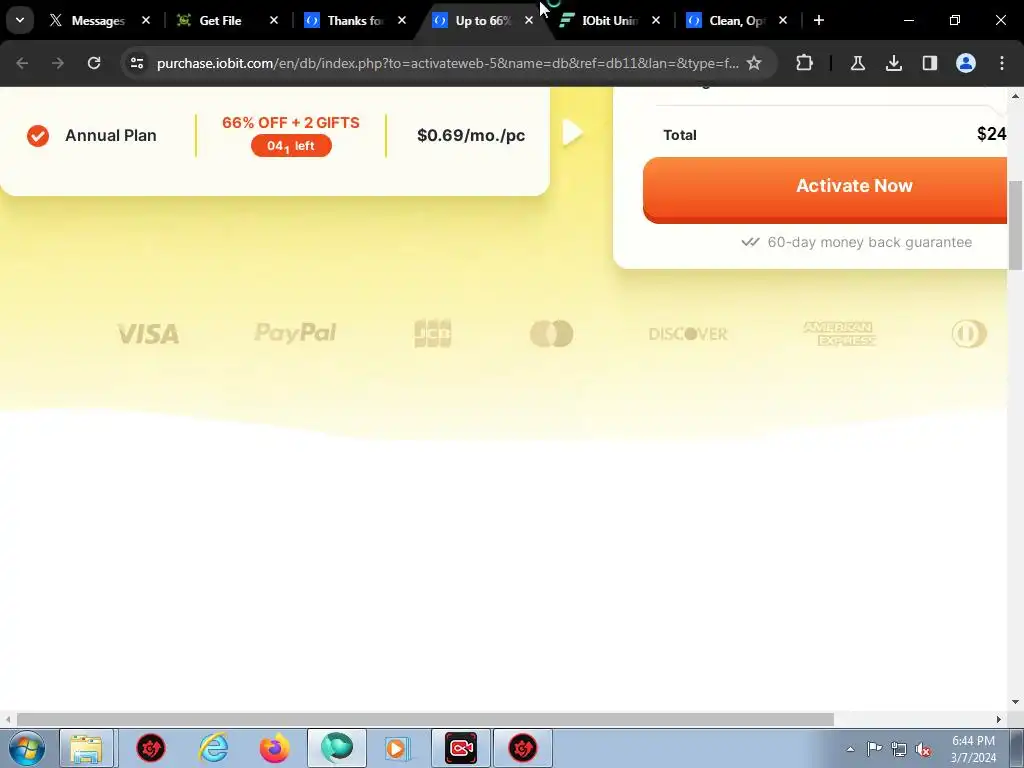
Task: Click the PayPal payment logo
Action: coord(295,333)
